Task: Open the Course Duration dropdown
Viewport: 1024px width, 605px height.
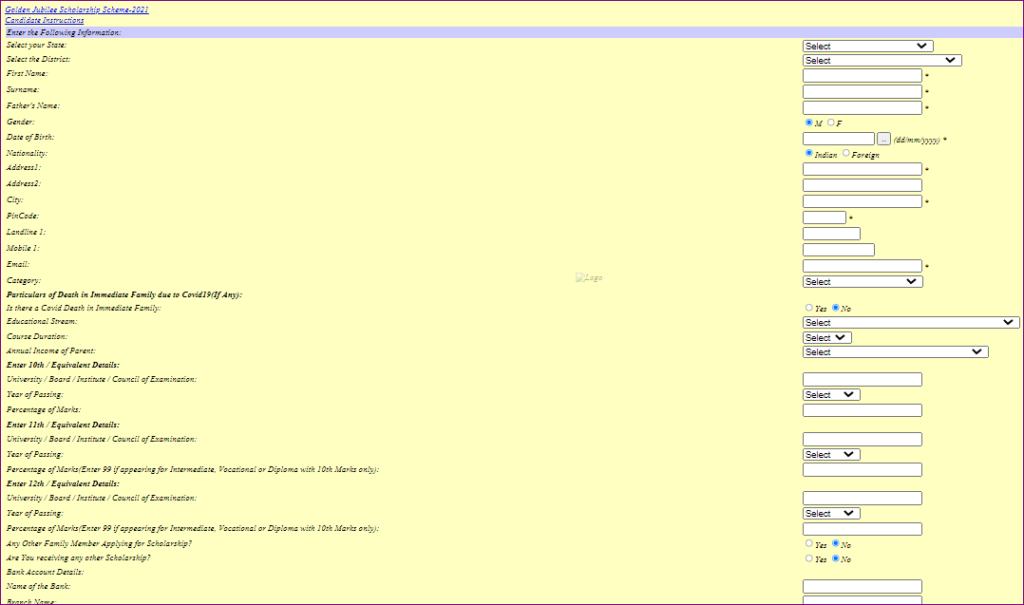Action: tap(826, 338)
